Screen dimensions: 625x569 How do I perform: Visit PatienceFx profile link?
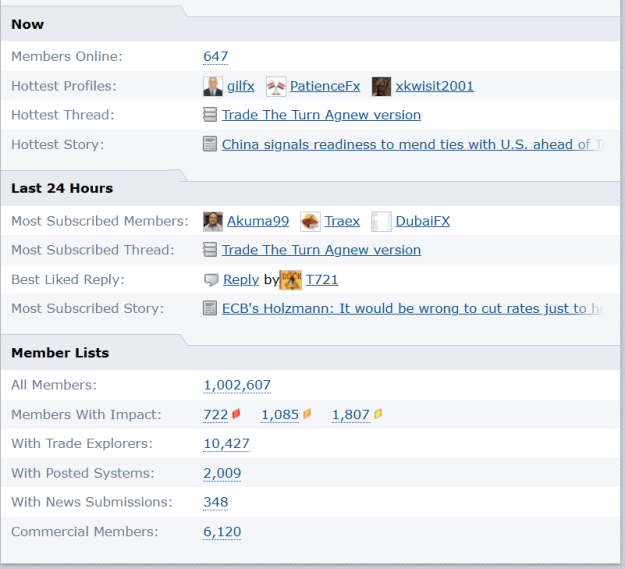tap(325, 86)
